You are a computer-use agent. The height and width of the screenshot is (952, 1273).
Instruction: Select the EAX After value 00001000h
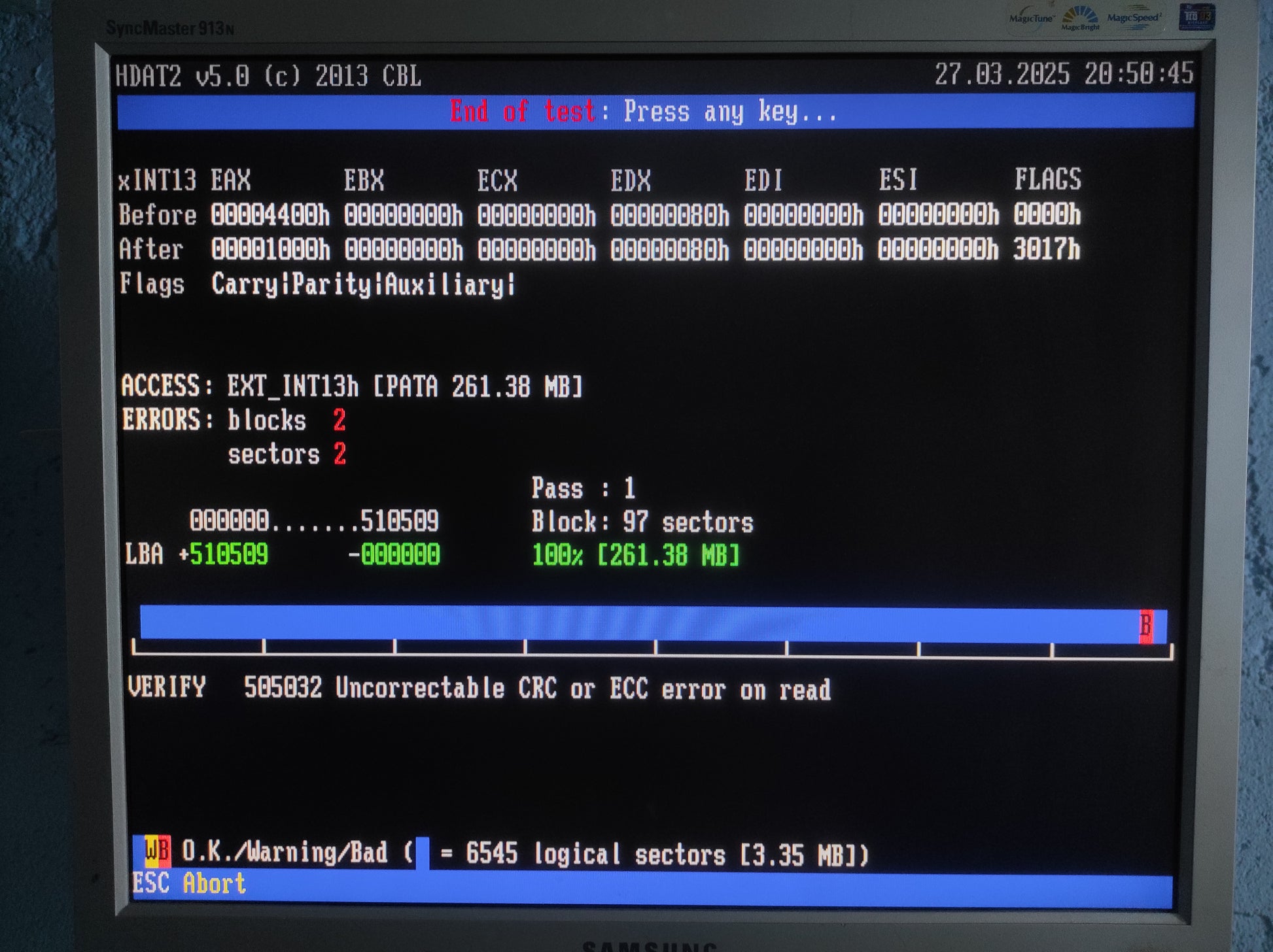pyautogui.click(x=270, y=249)
